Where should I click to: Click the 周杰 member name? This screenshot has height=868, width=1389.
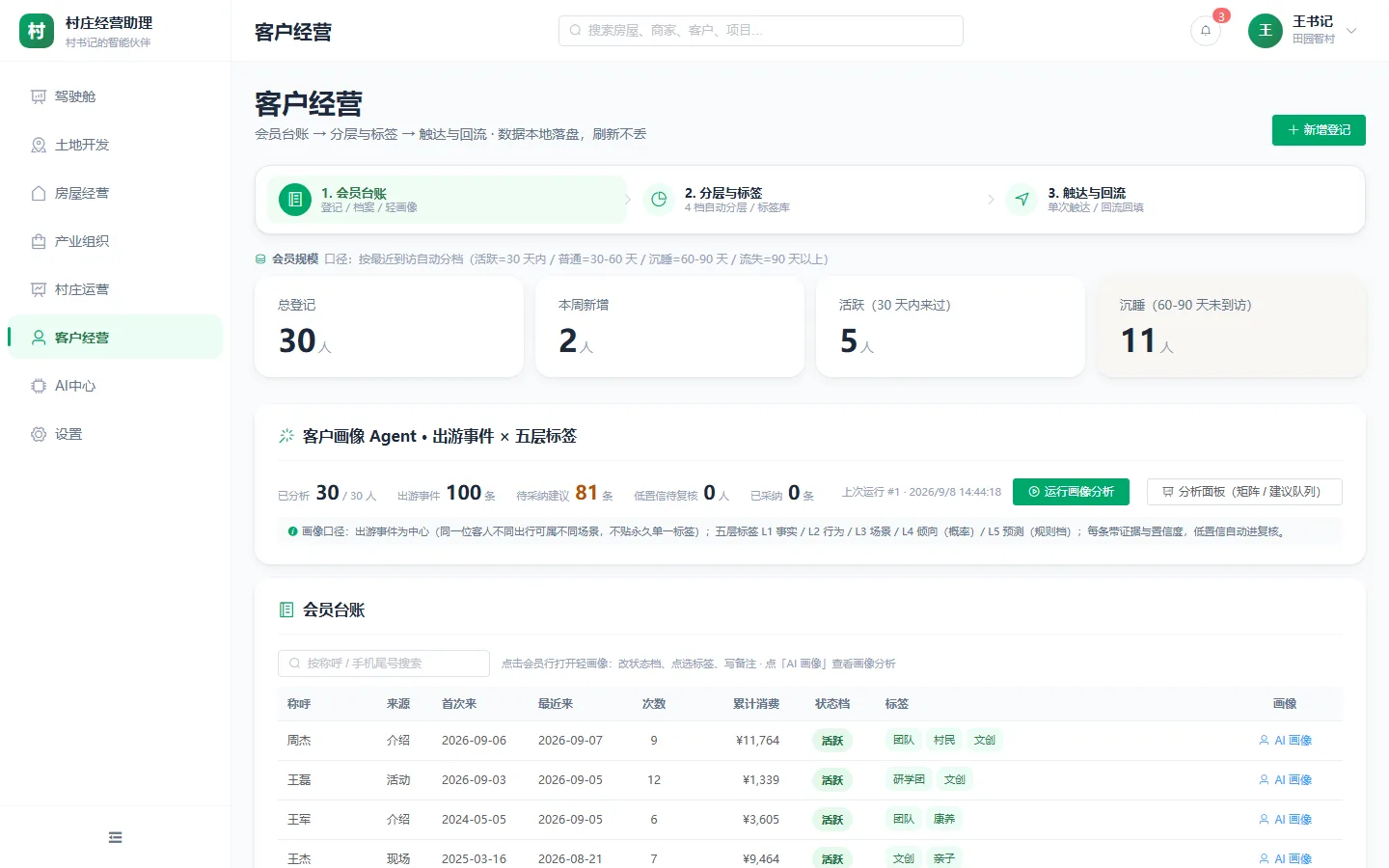tap(299, 741)
